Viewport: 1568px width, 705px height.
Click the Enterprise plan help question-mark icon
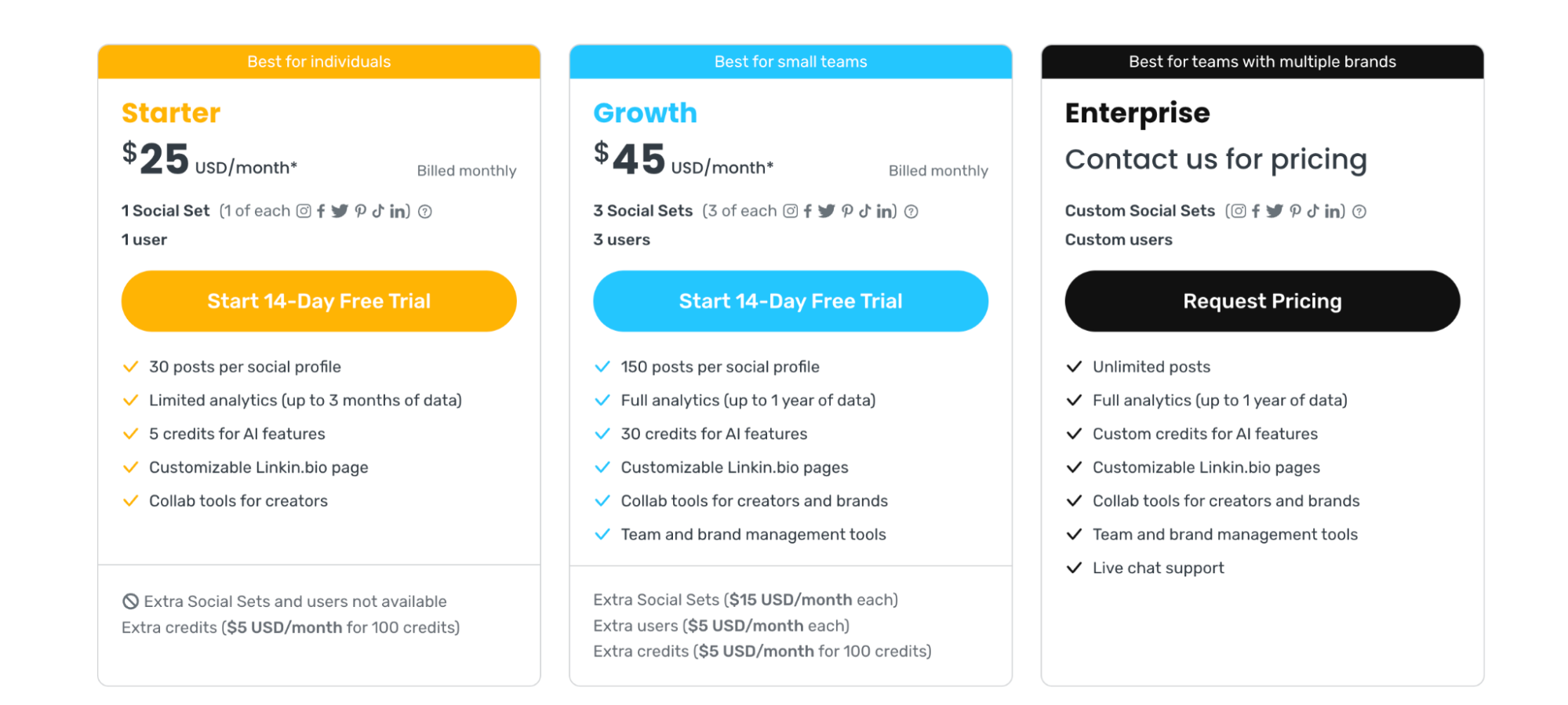click(1359, 211)
